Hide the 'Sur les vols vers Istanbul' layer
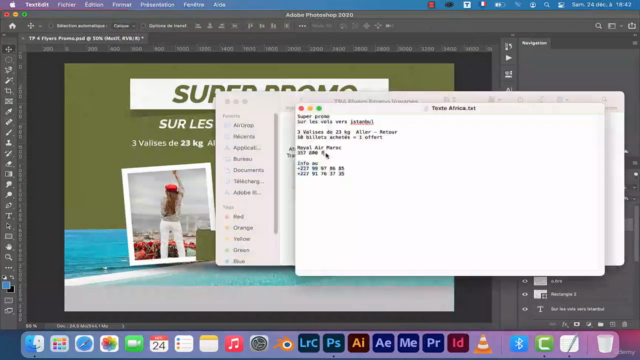The image size is (640, 360). (x=525, y=309)
